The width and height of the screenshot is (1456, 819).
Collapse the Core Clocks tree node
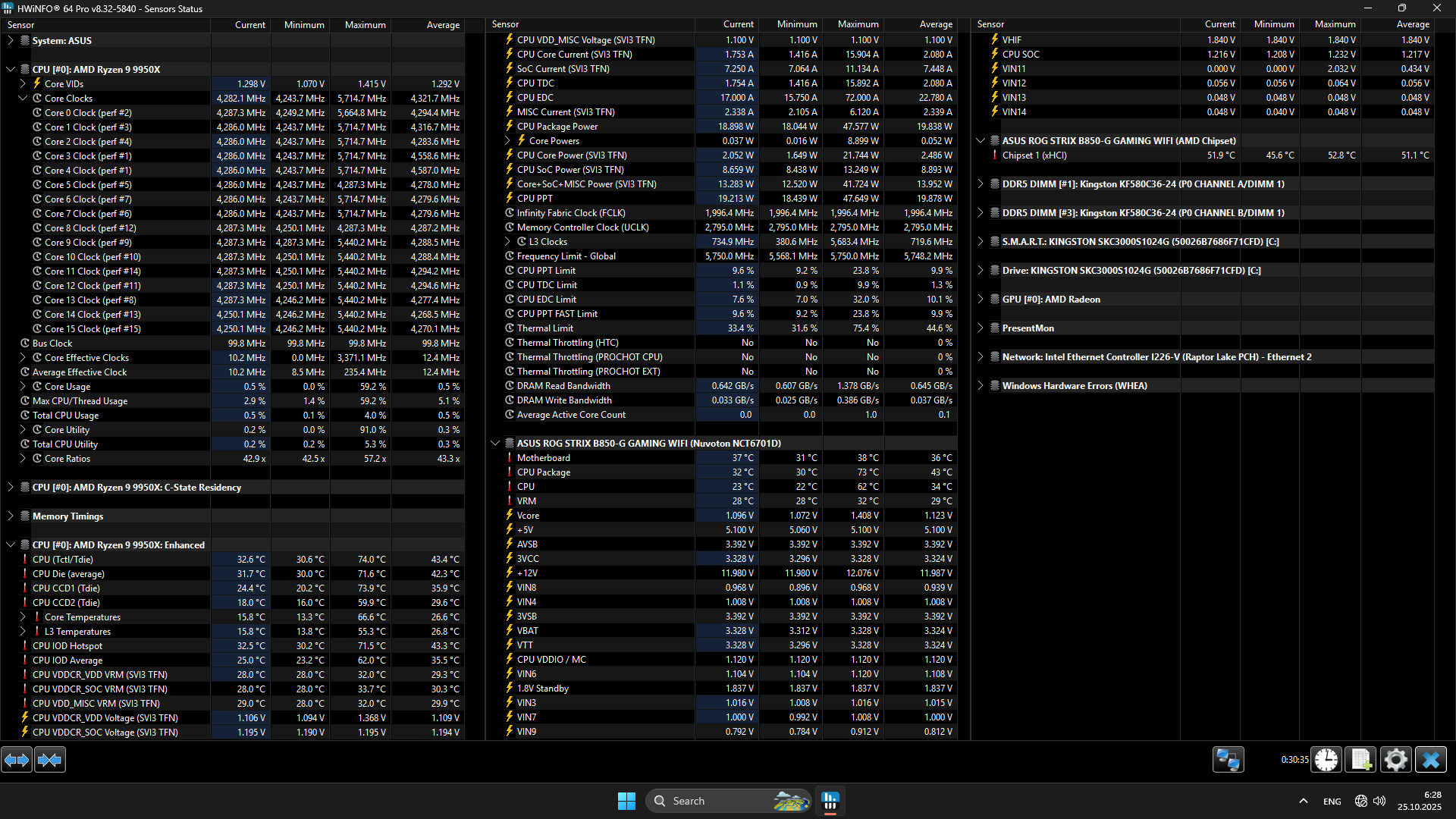pyautogui.click(x=23, y=99)
